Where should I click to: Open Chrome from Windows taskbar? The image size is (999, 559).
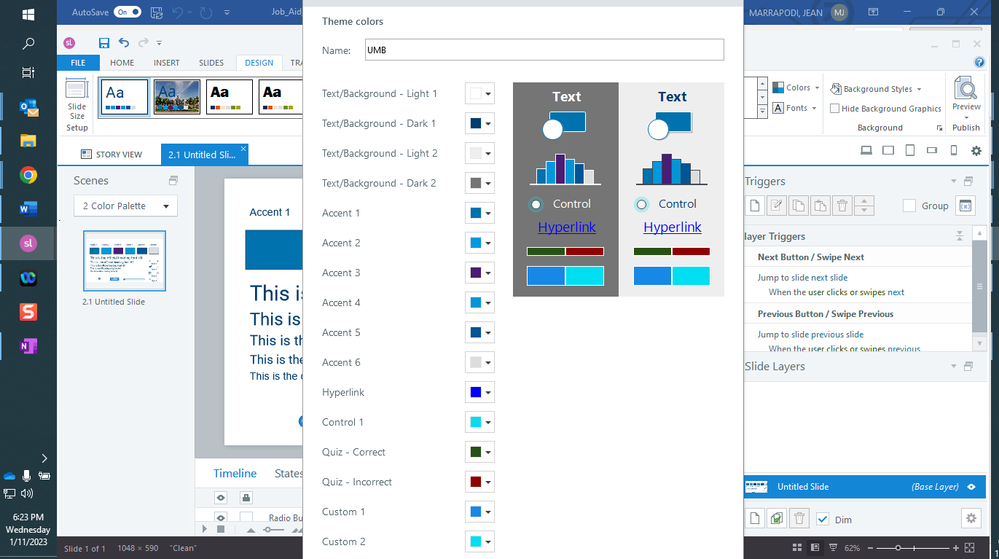click(28, 175)
